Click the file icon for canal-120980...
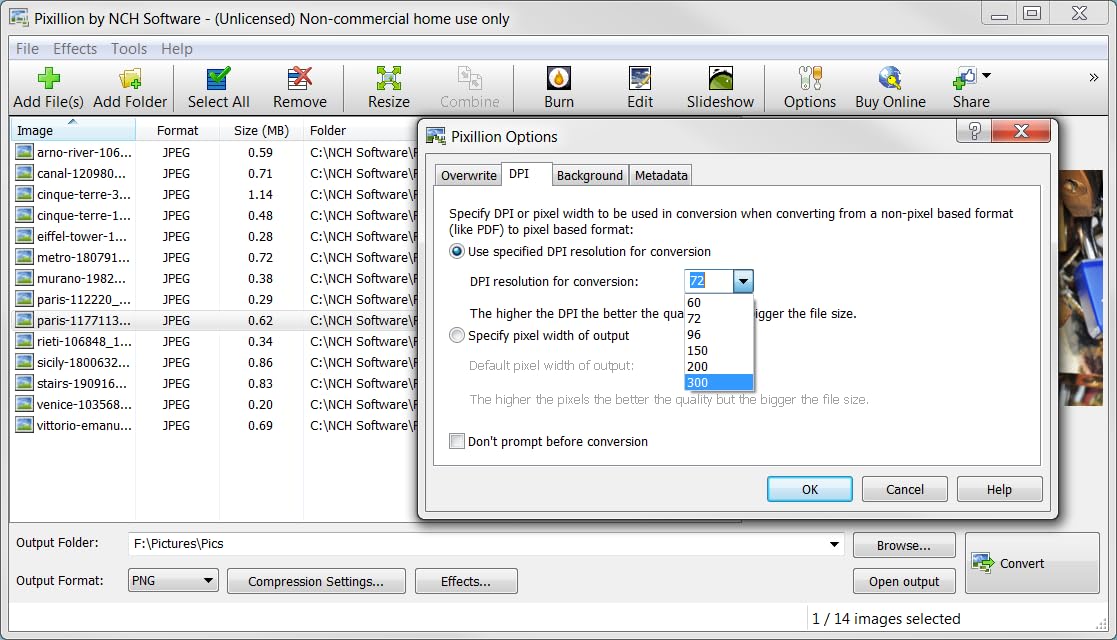Screen dimensions: 1117x640 tap(24, 173)
